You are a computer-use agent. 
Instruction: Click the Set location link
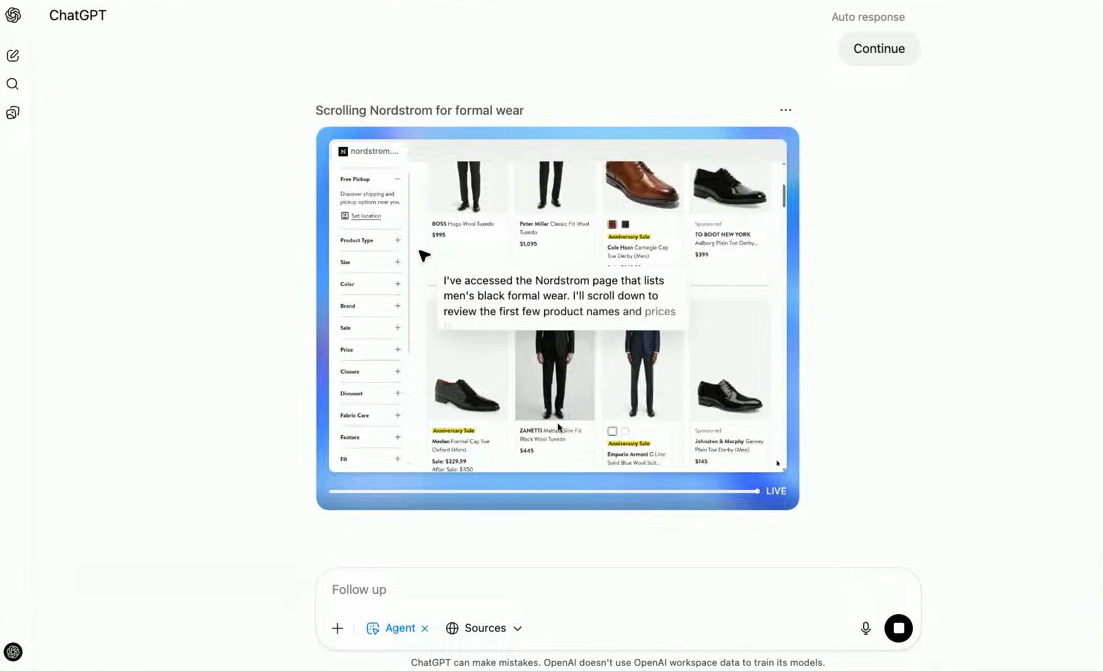(366, 216)
